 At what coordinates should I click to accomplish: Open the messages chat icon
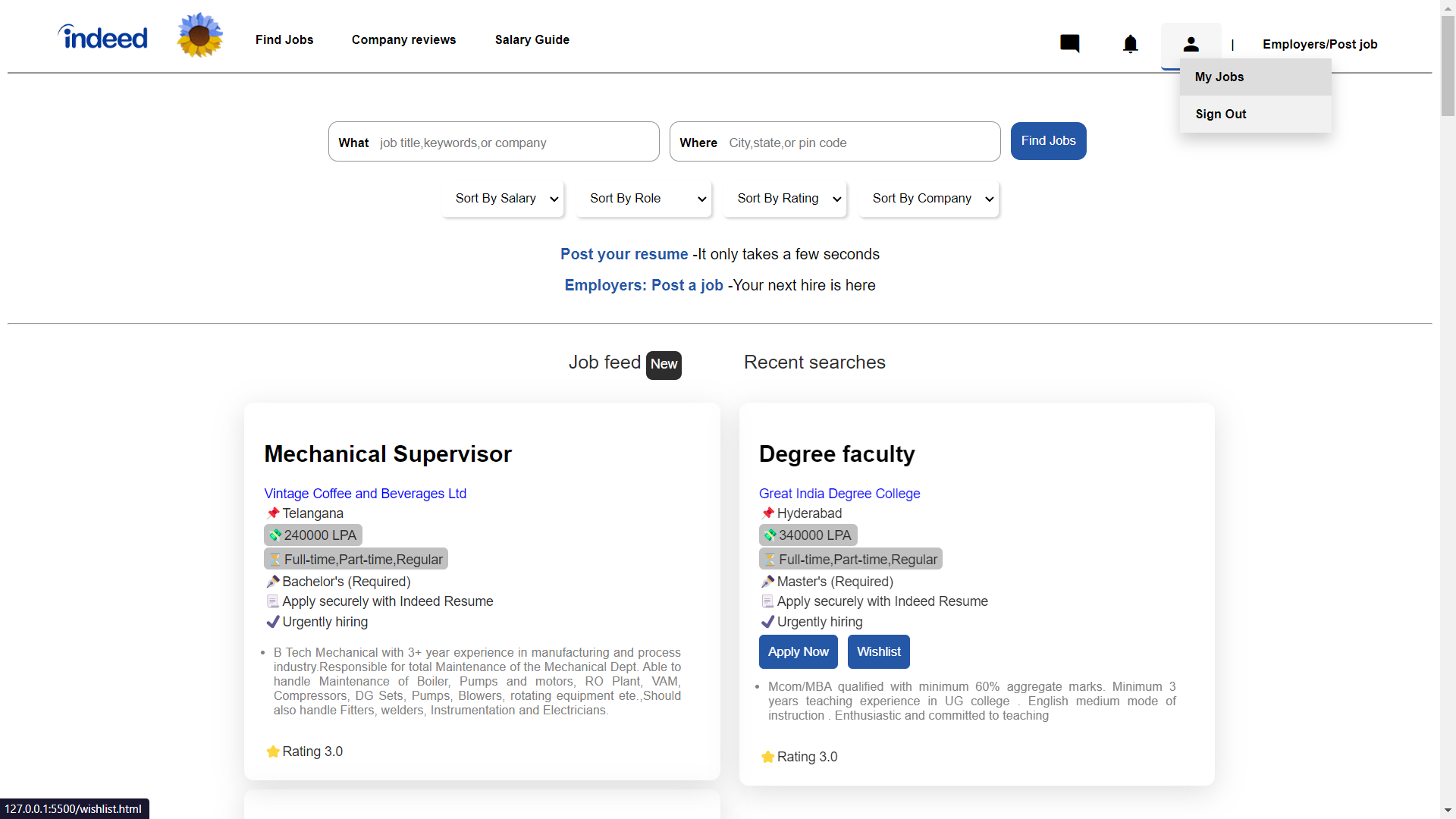1069,43
